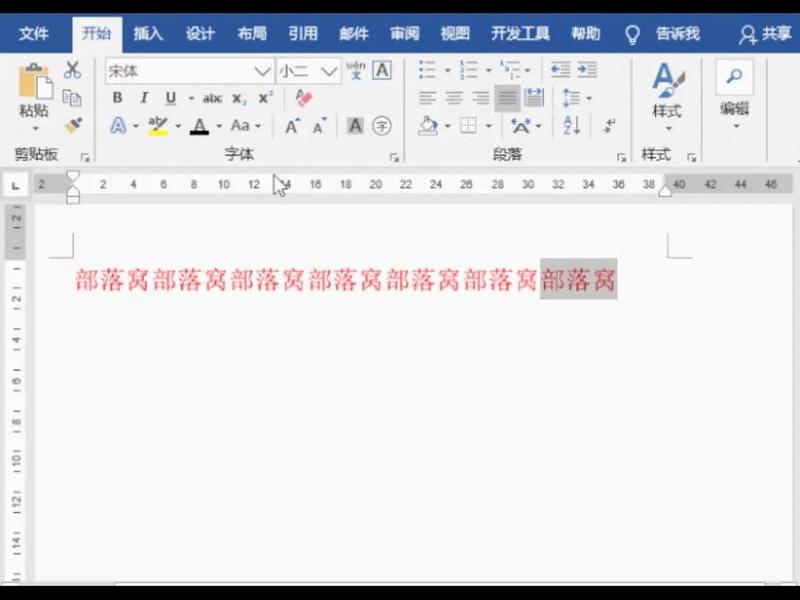The height and width of the screenshot is (600, 800).
Task: Click the ruler tab selector L icon
Action: tap(16, 185)
